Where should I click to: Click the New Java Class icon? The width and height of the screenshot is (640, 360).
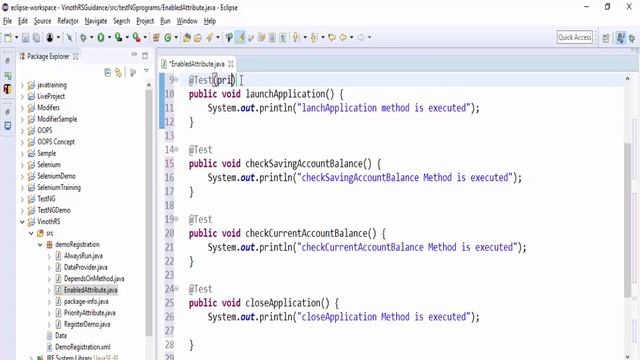pos(168,38)
